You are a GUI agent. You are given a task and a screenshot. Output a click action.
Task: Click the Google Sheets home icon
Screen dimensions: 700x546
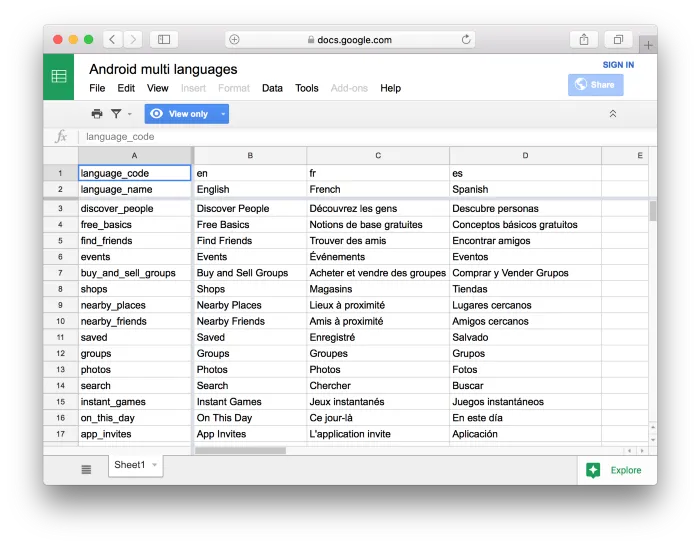pos(58,77)
